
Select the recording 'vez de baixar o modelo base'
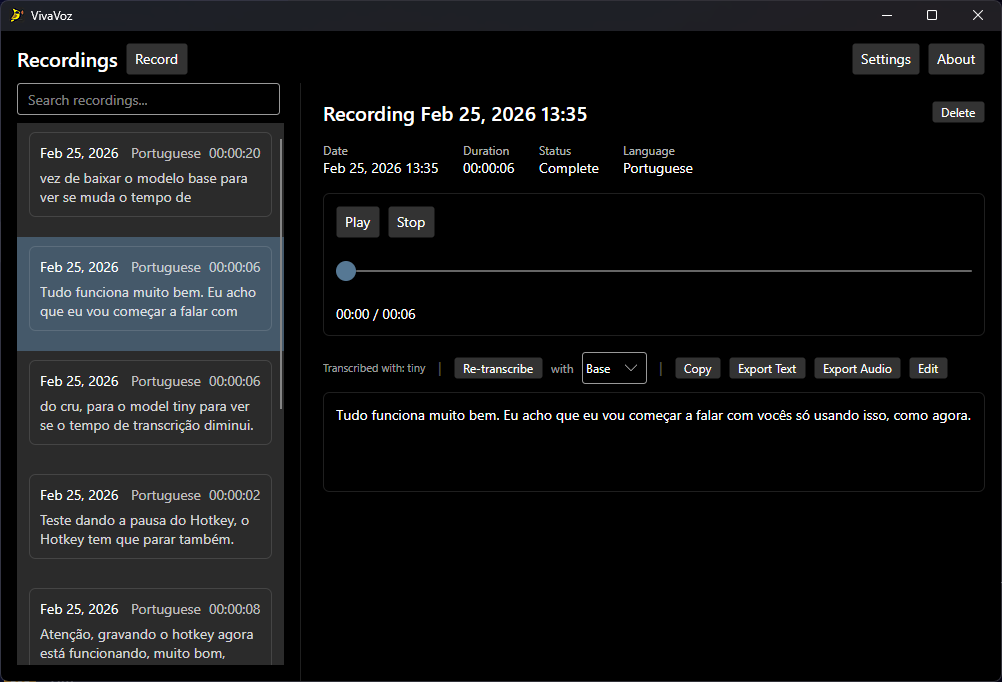tap(150, 175)
